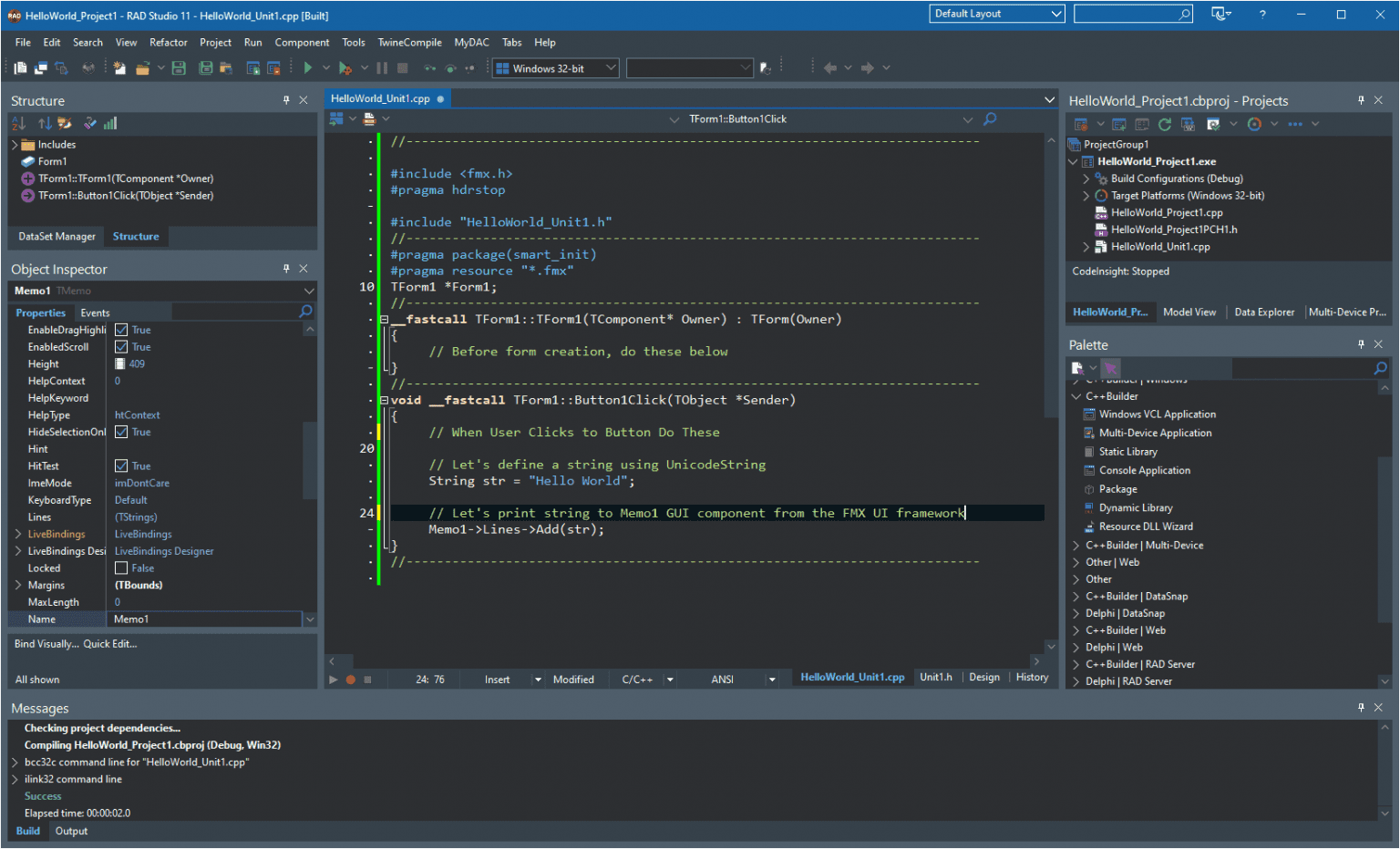Expand the Includes node in Structure
The width and height of the screenshot is (1400, 849).
pyautogui.click(x=15, y=145)
